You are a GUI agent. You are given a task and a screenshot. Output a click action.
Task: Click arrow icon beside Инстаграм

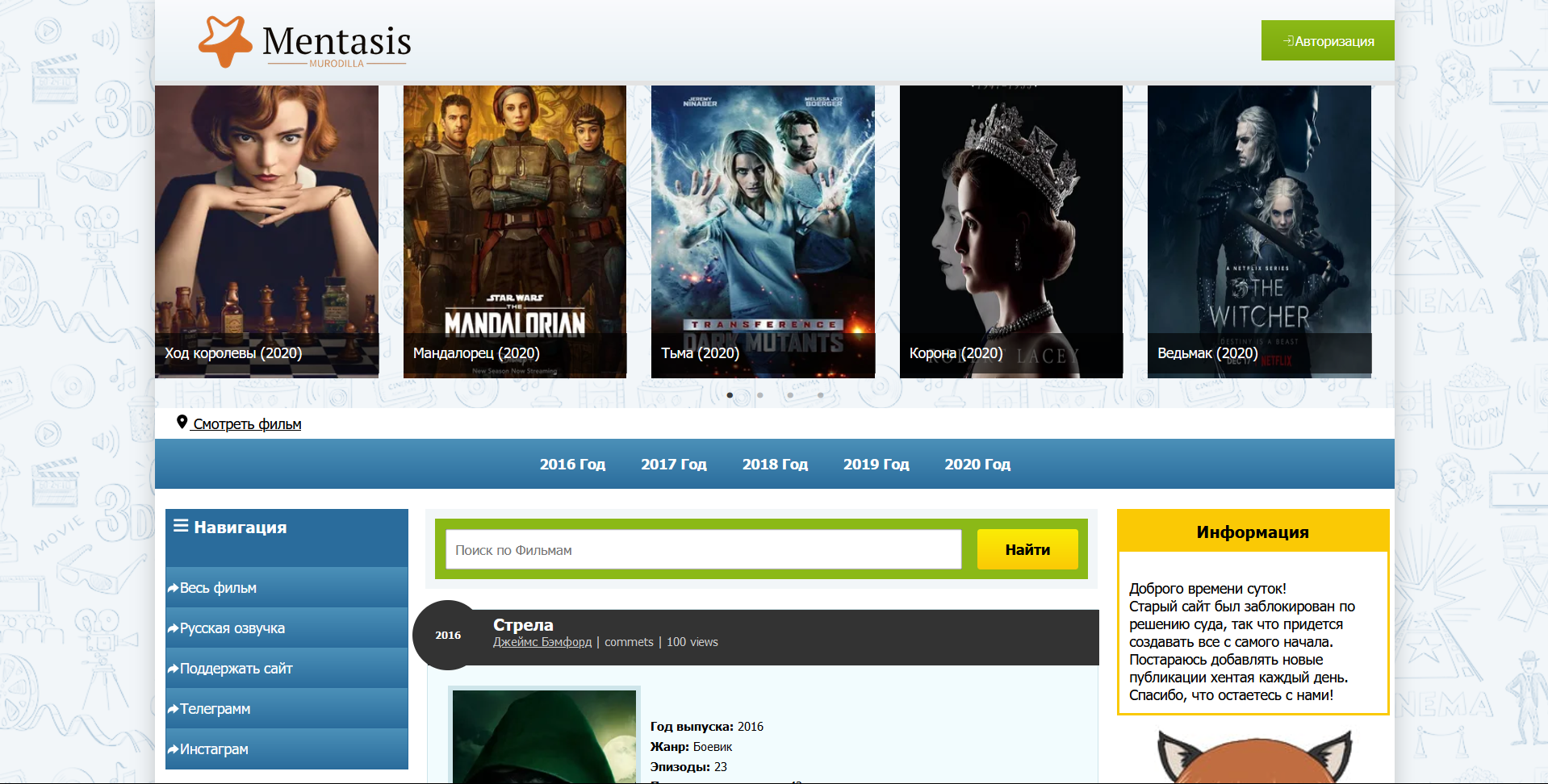coord(173,749)
